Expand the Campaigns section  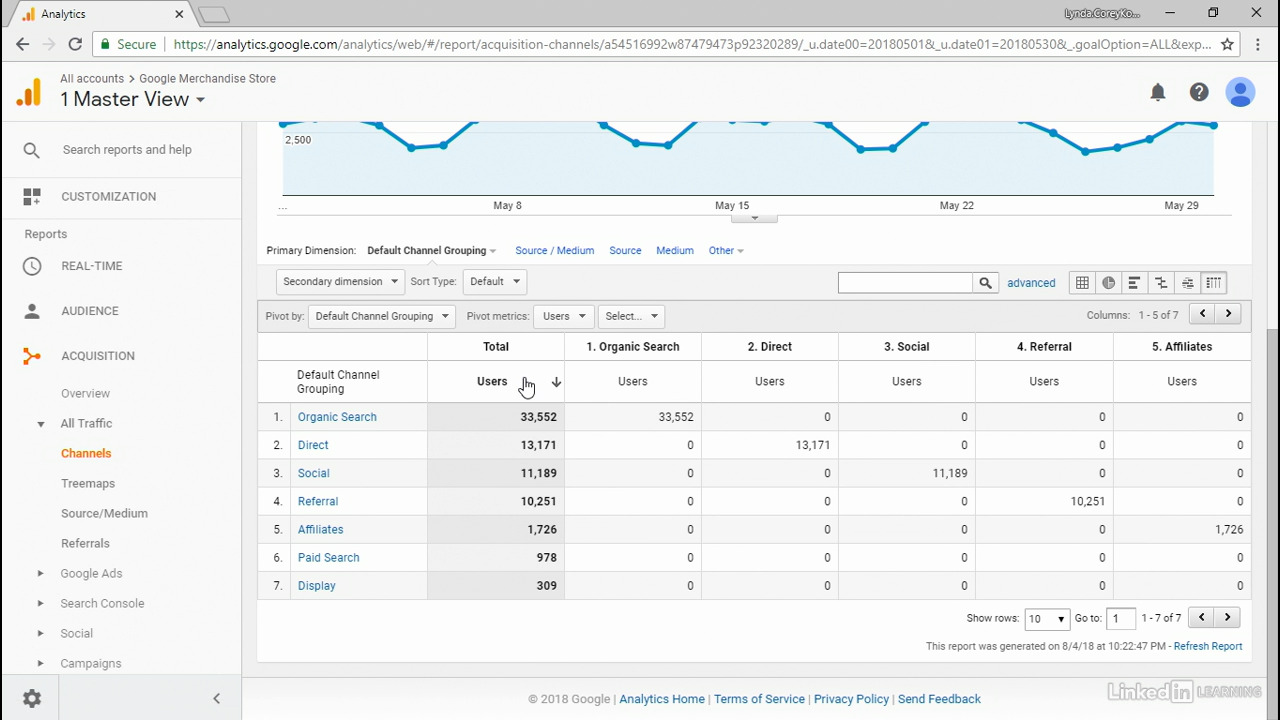[41, 664]
